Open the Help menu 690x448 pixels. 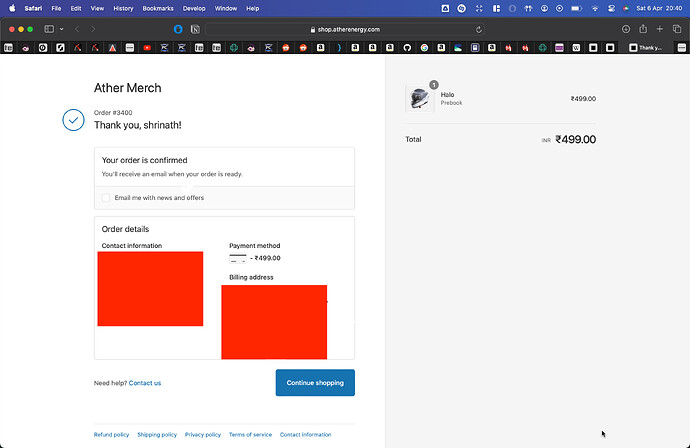click(x=253, y=8)
